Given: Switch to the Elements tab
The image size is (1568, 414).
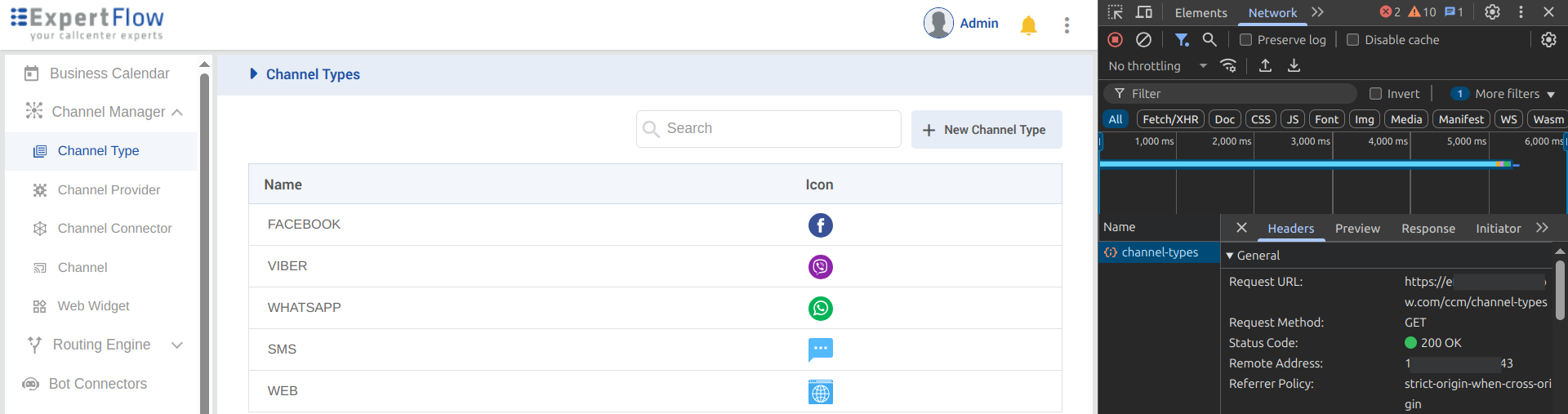Looking at the screenshot, I should point(1200,13).
